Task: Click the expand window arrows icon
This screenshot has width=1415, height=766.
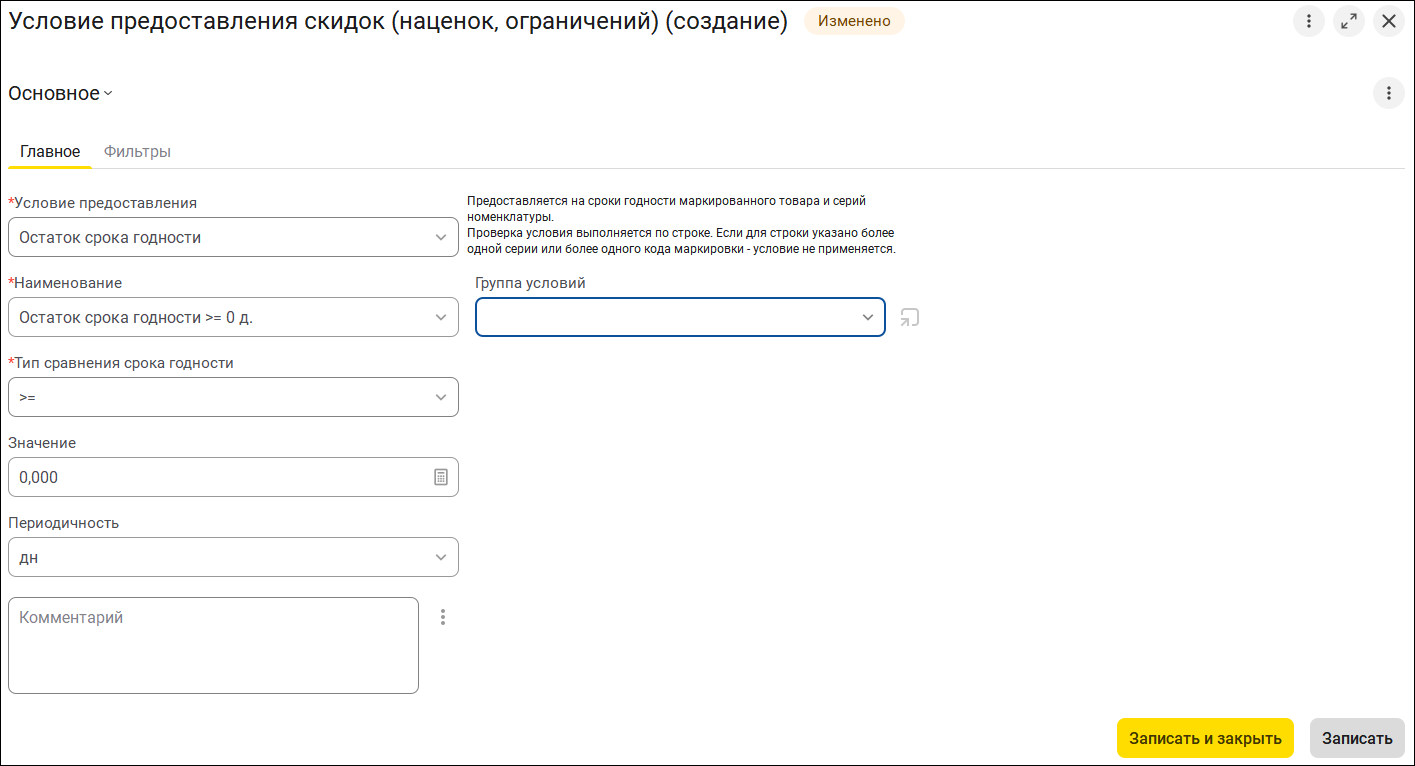Action: (1349, 21)
